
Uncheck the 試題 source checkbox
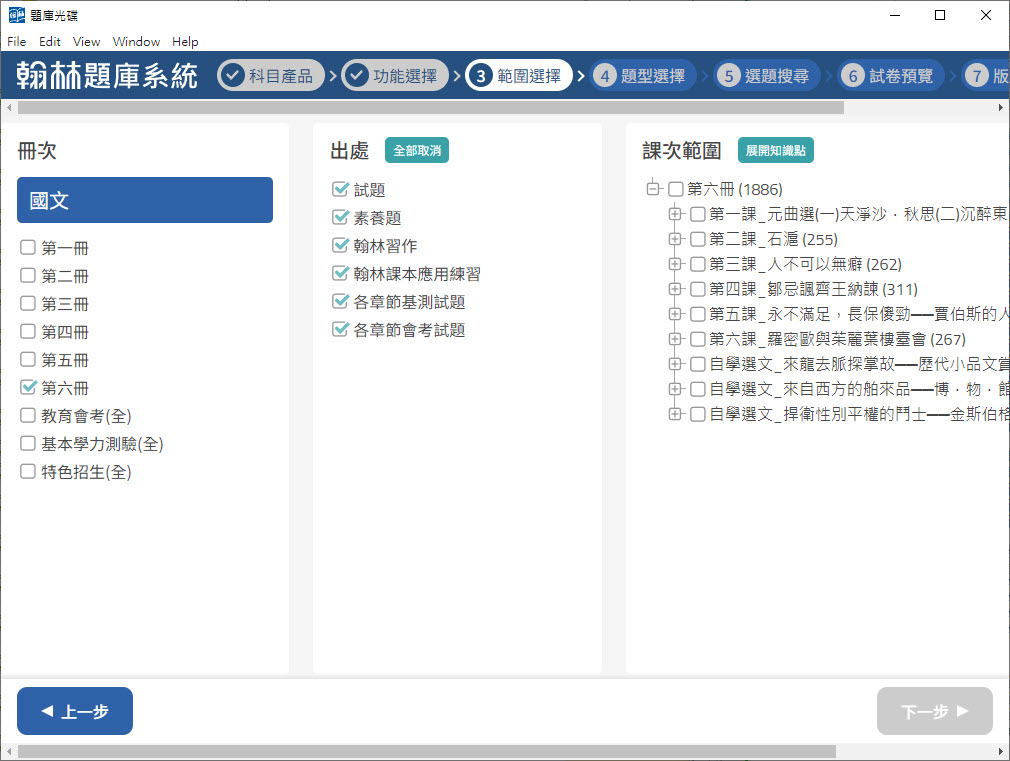click(x=340, y=189)
